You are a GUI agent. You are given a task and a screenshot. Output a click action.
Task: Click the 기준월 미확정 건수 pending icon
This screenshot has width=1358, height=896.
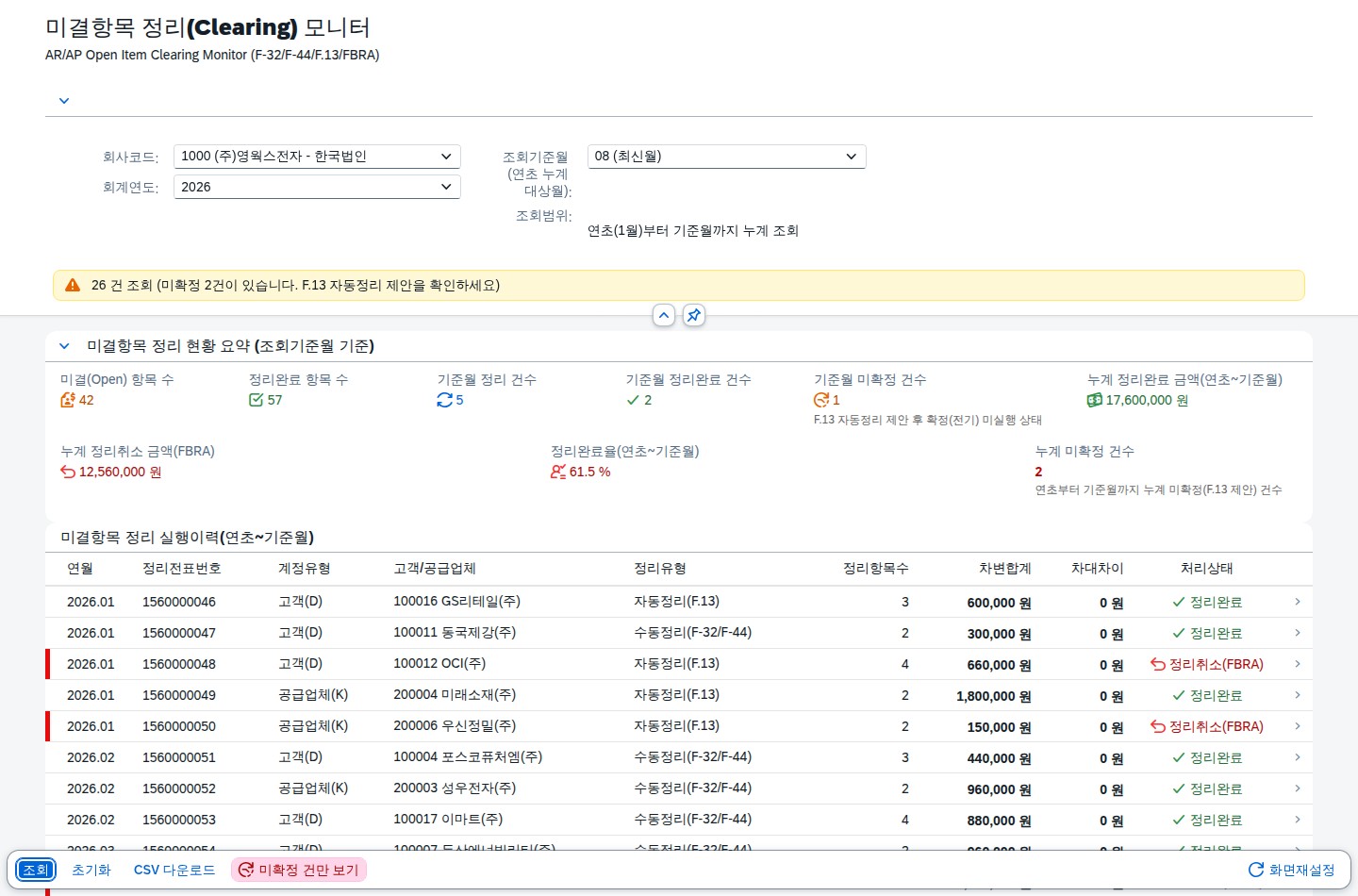(x=821, y=400)
